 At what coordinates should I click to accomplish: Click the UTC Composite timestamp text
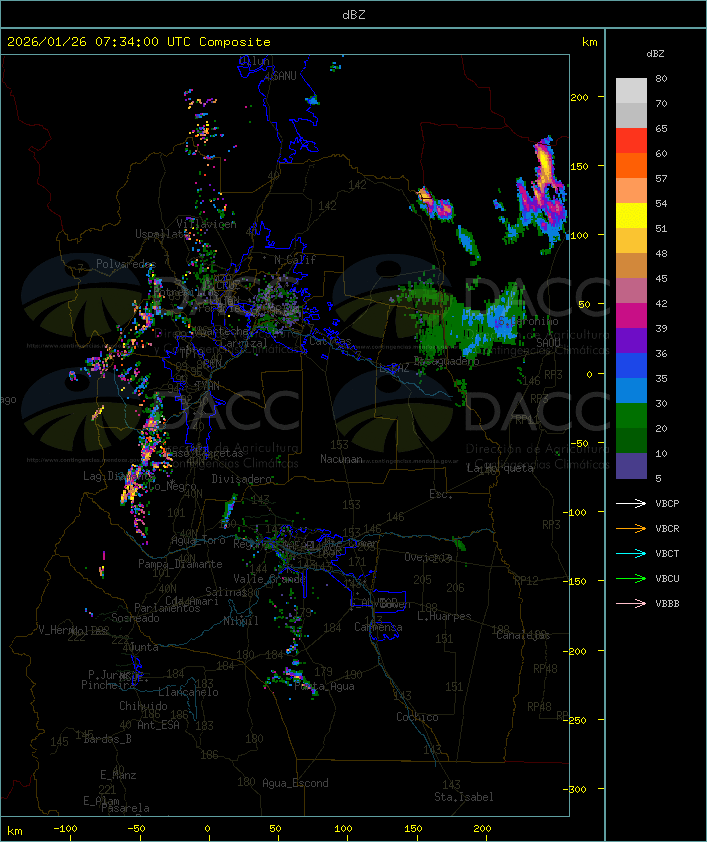point(139,41)
